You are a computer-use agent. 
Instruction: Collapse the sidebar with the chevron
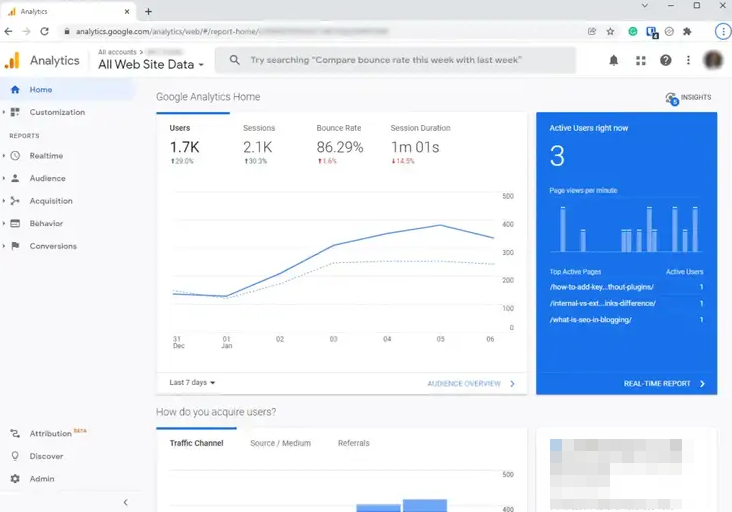point(126,503)
